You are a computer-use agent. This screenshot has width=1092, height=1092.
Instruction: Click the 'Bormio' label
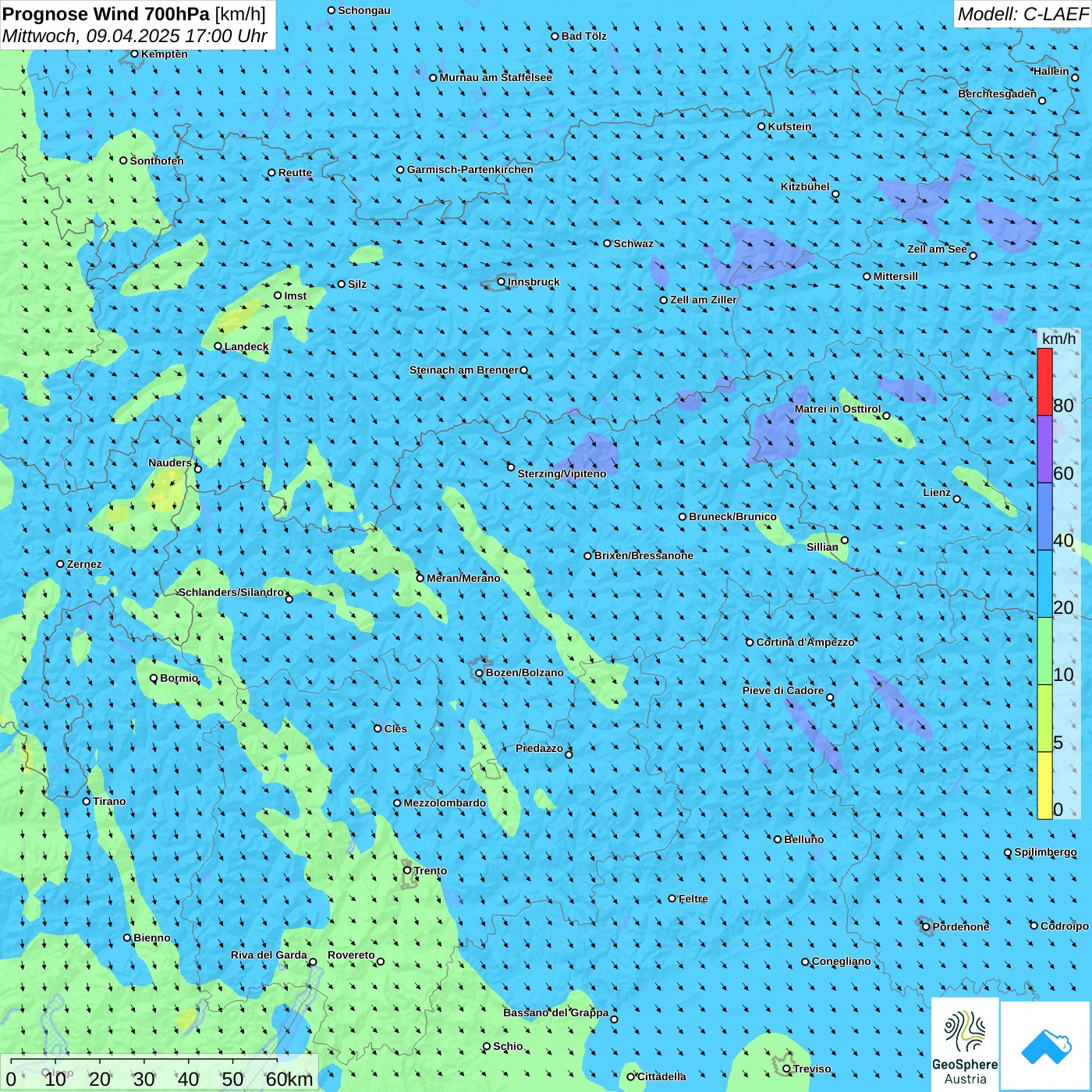pyautogui.click(x=179, y=678)
